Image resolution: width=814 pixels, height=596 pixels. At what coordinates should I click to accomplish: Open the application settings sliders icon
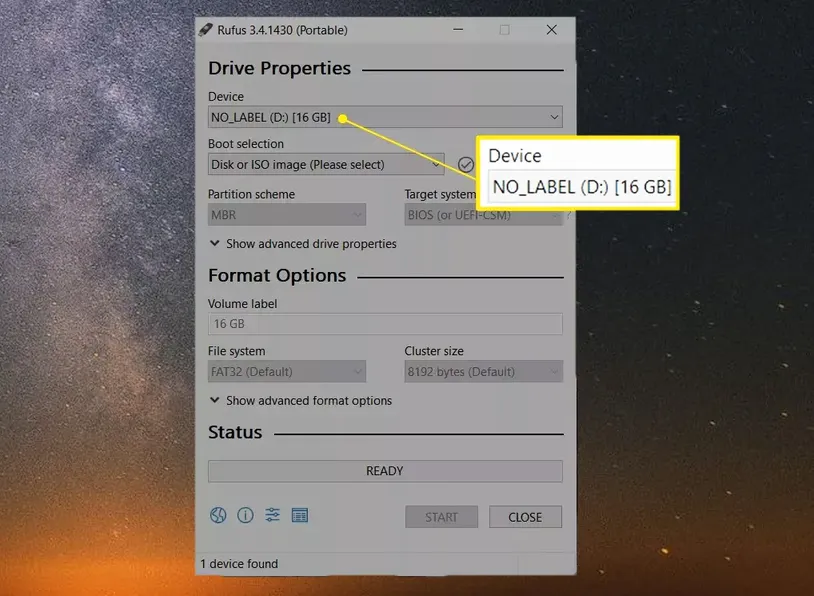(272, 515)
